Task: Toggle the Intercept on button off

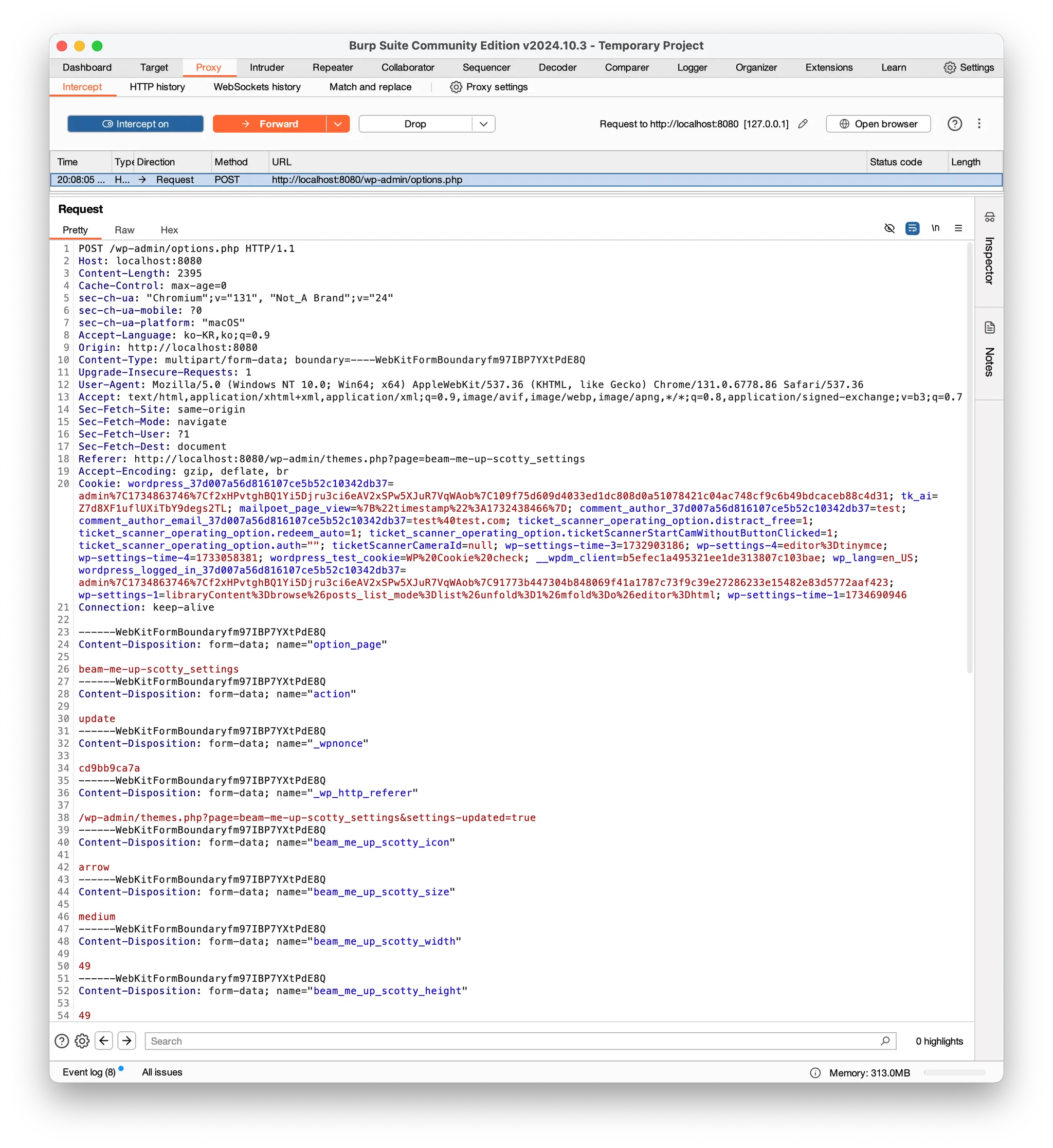Action: pyautogui.click(x=136, y=123)
